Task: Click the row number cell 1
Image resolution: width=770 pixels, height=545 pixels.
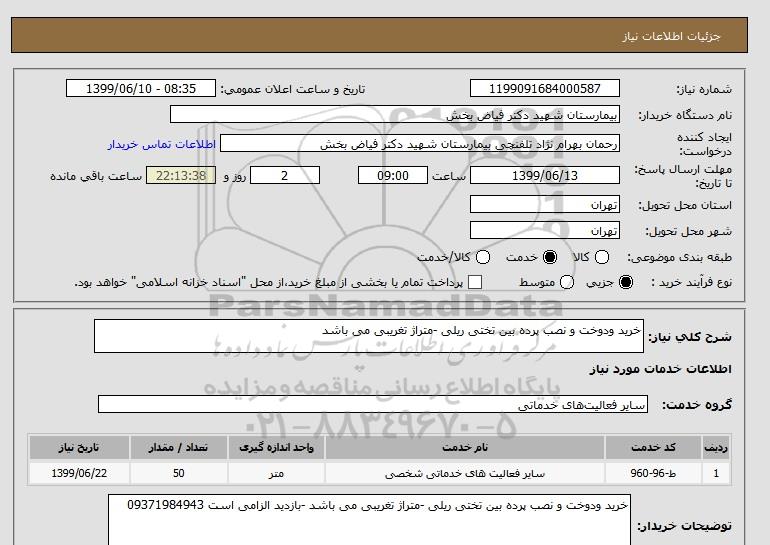Action: (716, 473)
